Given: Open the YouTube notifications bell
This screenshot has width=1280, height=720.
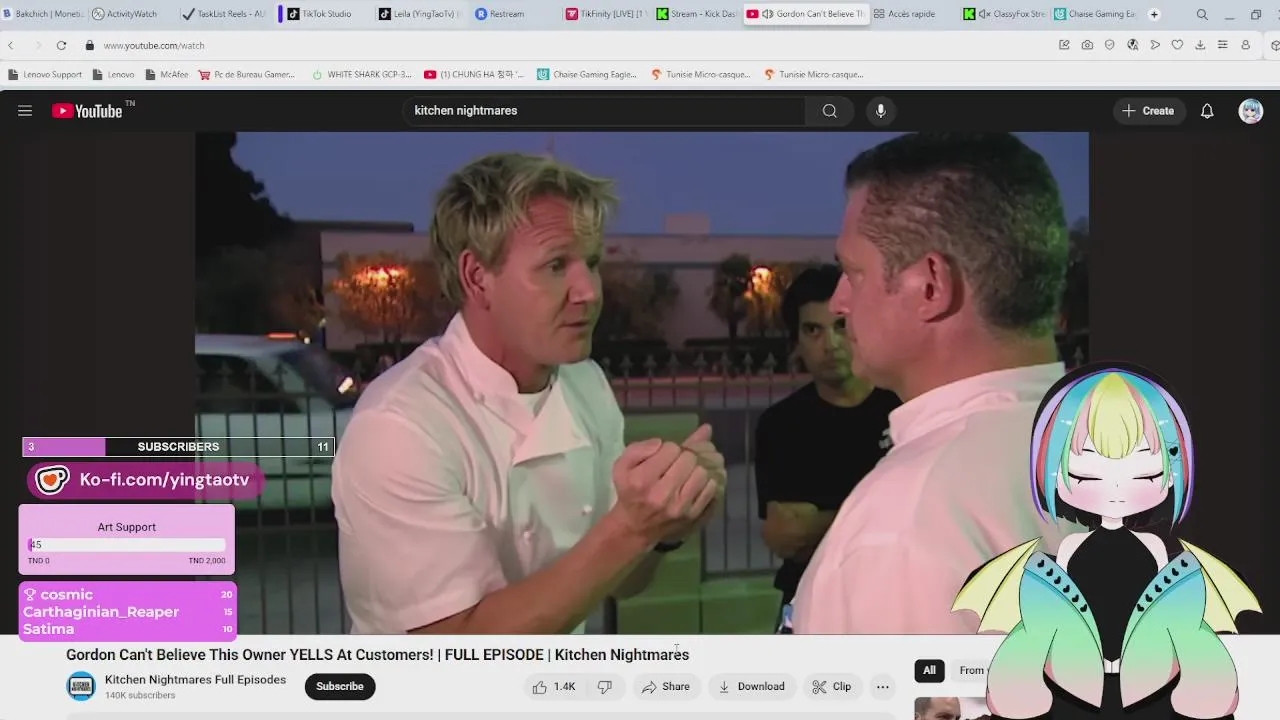Looking at the screenshot, I should [x=1207, y=111].
